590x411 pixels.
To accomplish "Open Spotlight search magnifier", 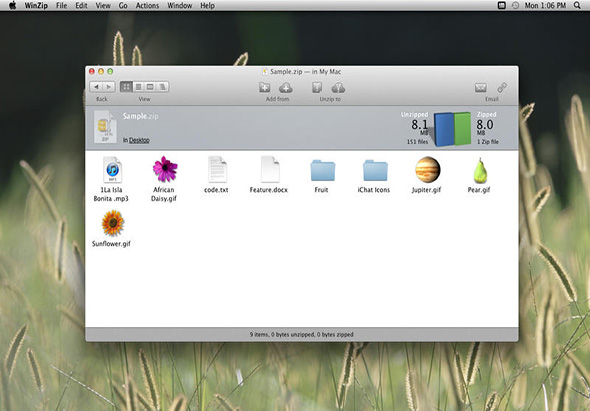I will point(577,5).
